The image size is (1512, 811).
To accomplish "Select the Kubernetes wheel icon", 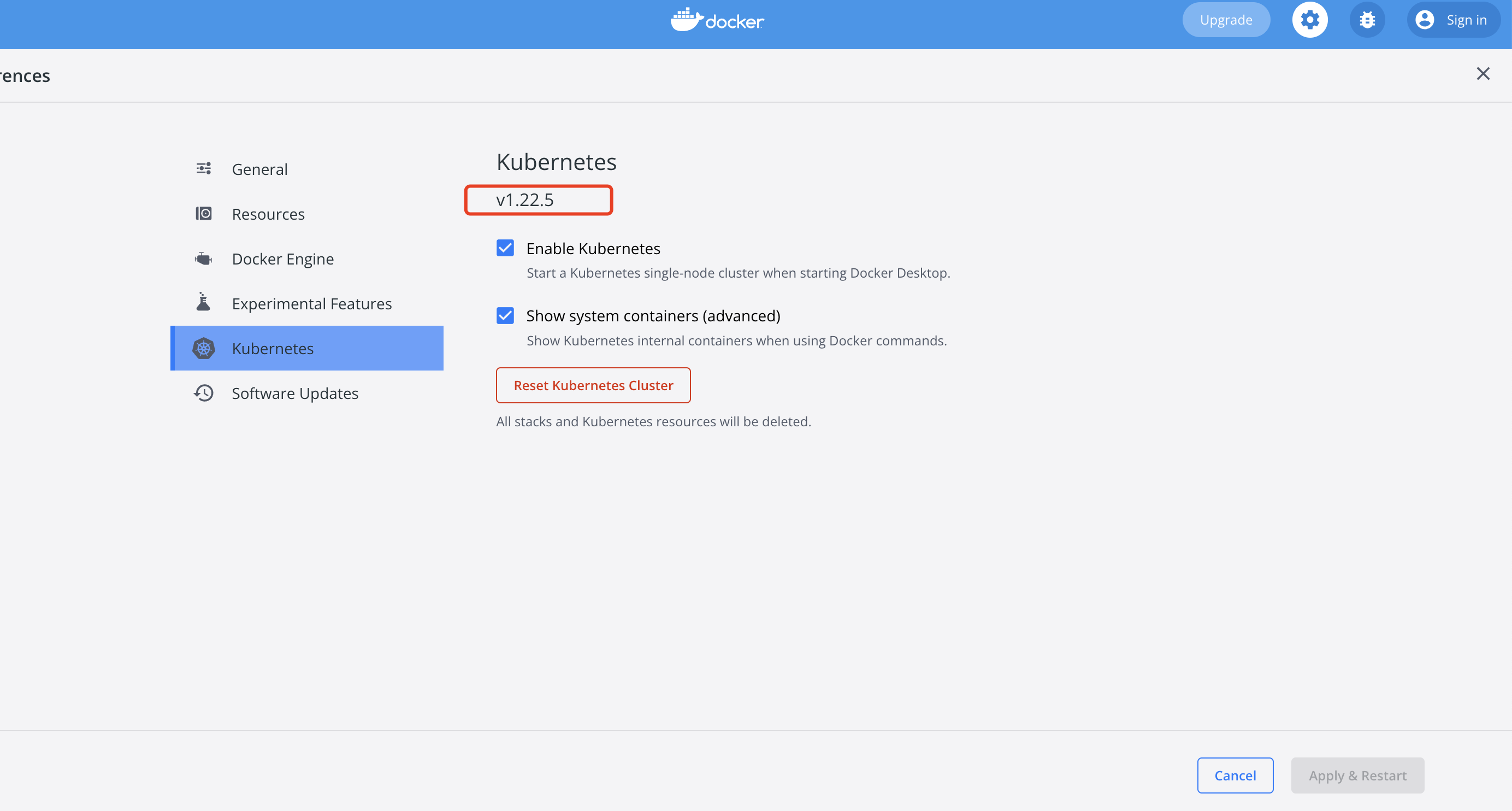I will (203, 348).
